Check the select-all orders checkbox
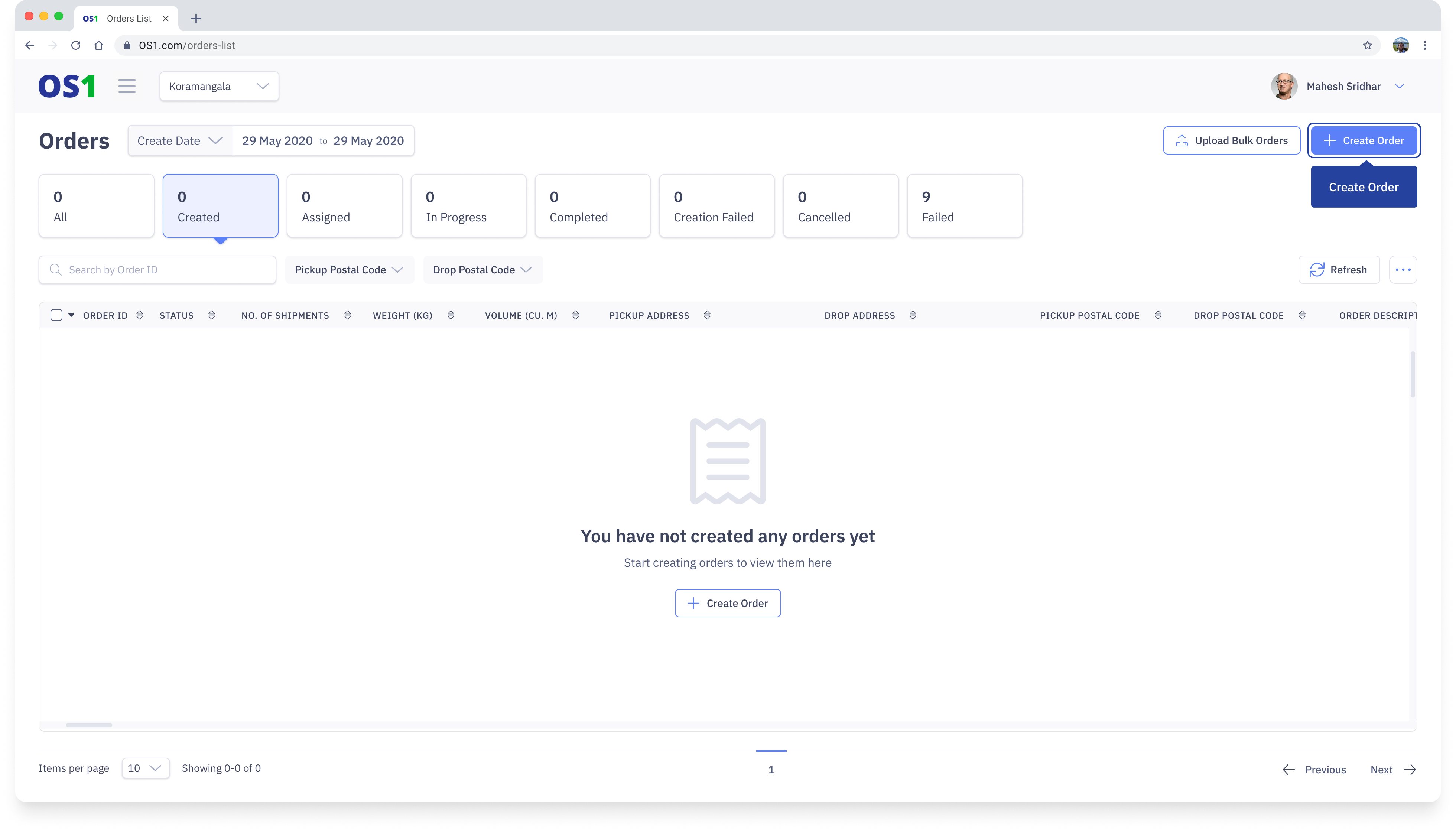Image resolution: width=1456 pixels, height=832 pixels. tap(56, 315)
